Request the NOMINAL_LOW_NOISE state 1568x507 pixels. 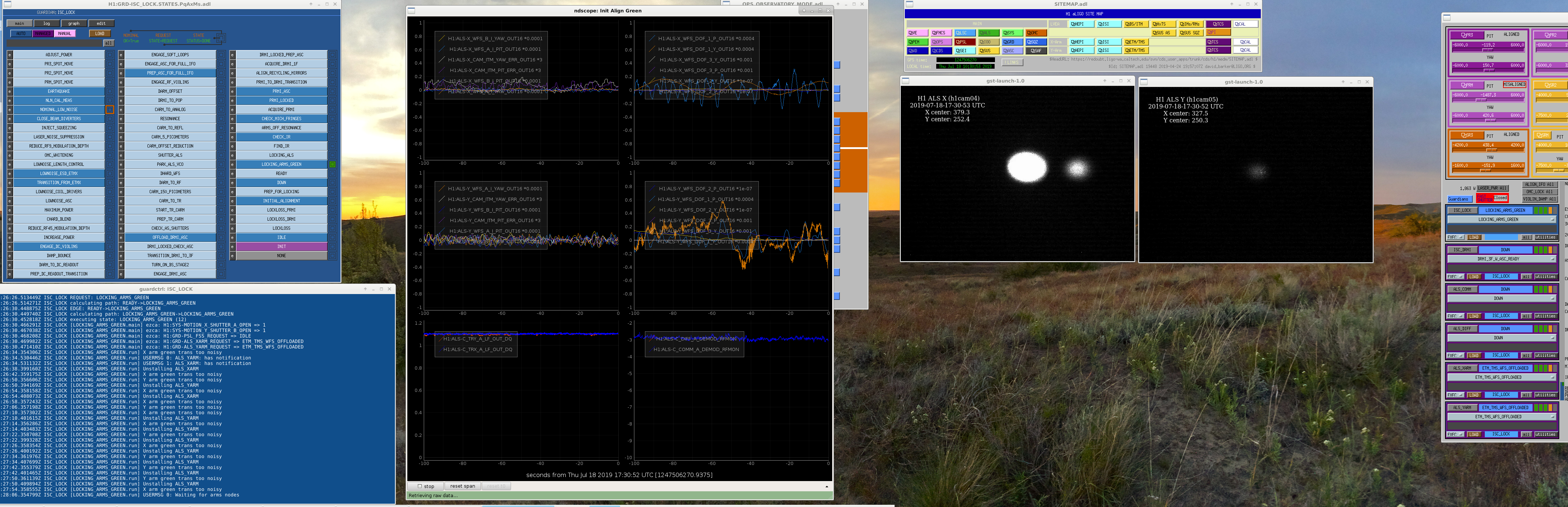pos(59,110)
